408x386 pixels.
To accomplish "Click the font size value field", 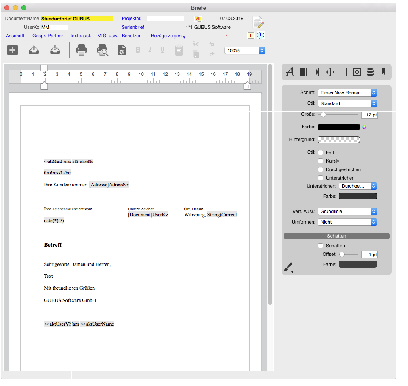I will click(x=369, y=114).
